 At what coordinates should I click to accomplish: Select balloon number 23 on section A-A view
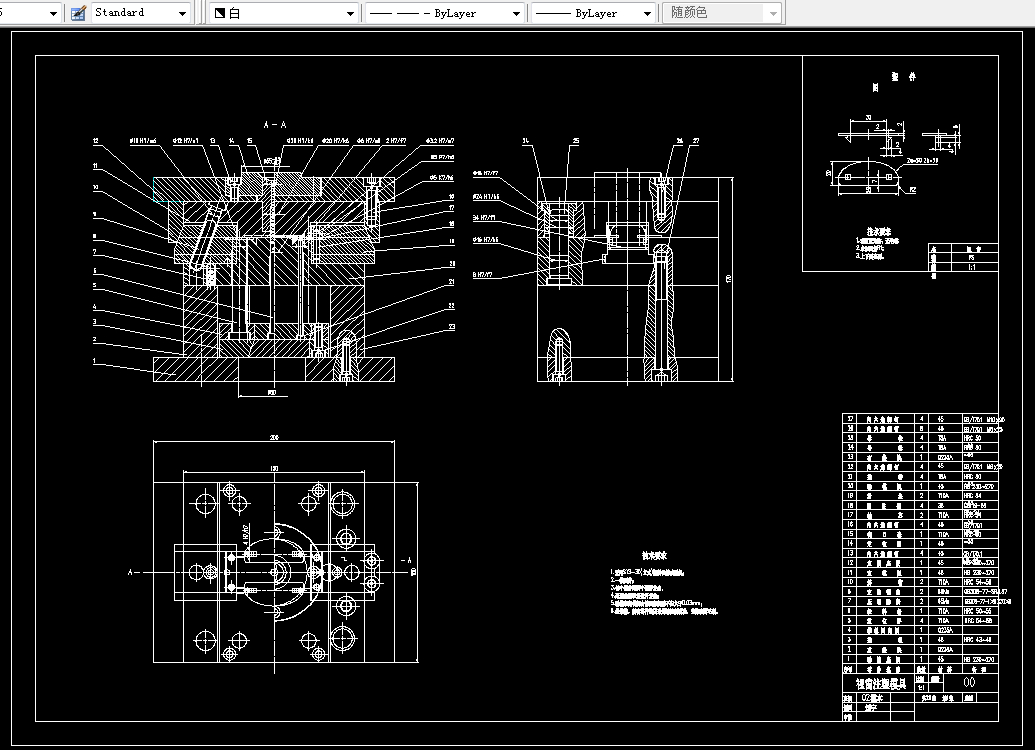pyautogui.click(x=451, y=327)
